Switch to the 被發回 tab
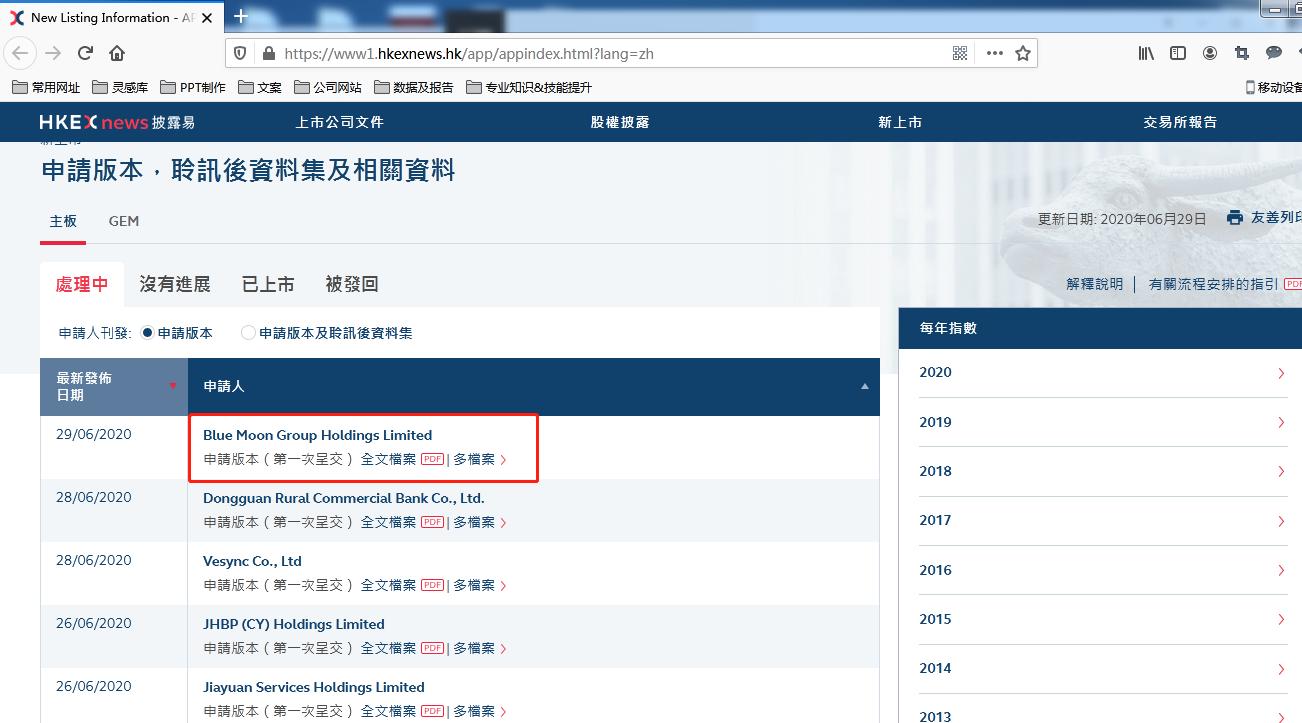Viewport: 1302px width, 723px height. [352, 284]
